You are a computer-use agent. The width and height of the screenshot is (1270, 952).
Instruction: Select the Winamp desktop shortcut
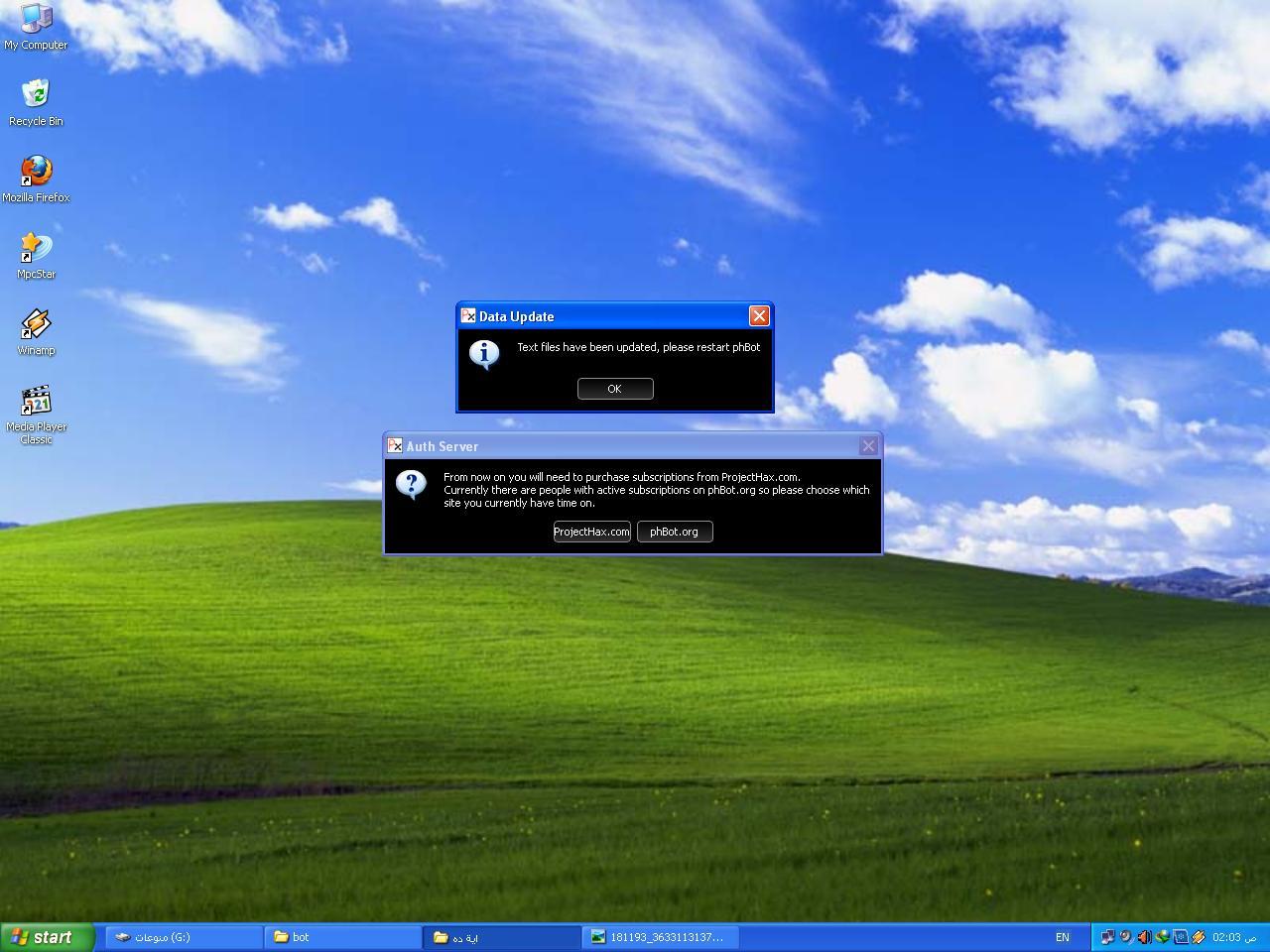(36, 332)
